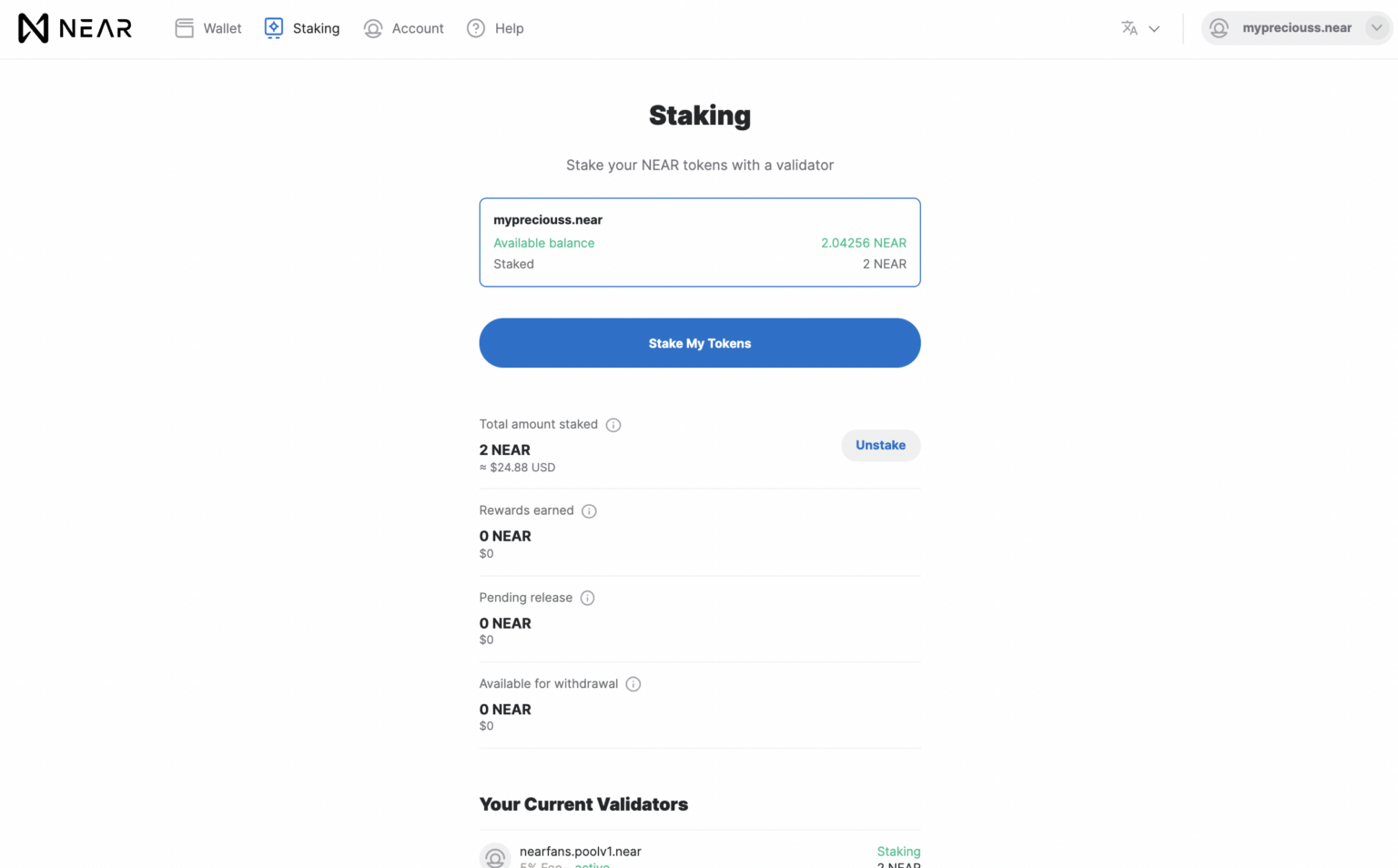This screenshot has width=1398, height=868.
Task: Click the Rewards earned info icon
Action: [x=589, y=510]
